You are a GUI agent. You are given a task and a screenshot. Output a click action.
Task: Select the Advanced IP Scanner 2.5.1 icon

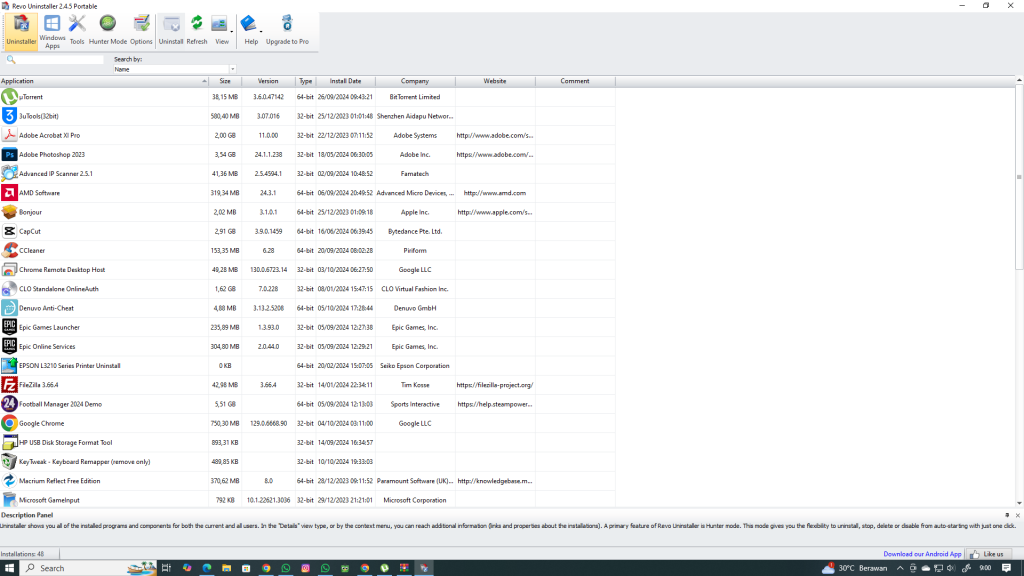point(9,174)
